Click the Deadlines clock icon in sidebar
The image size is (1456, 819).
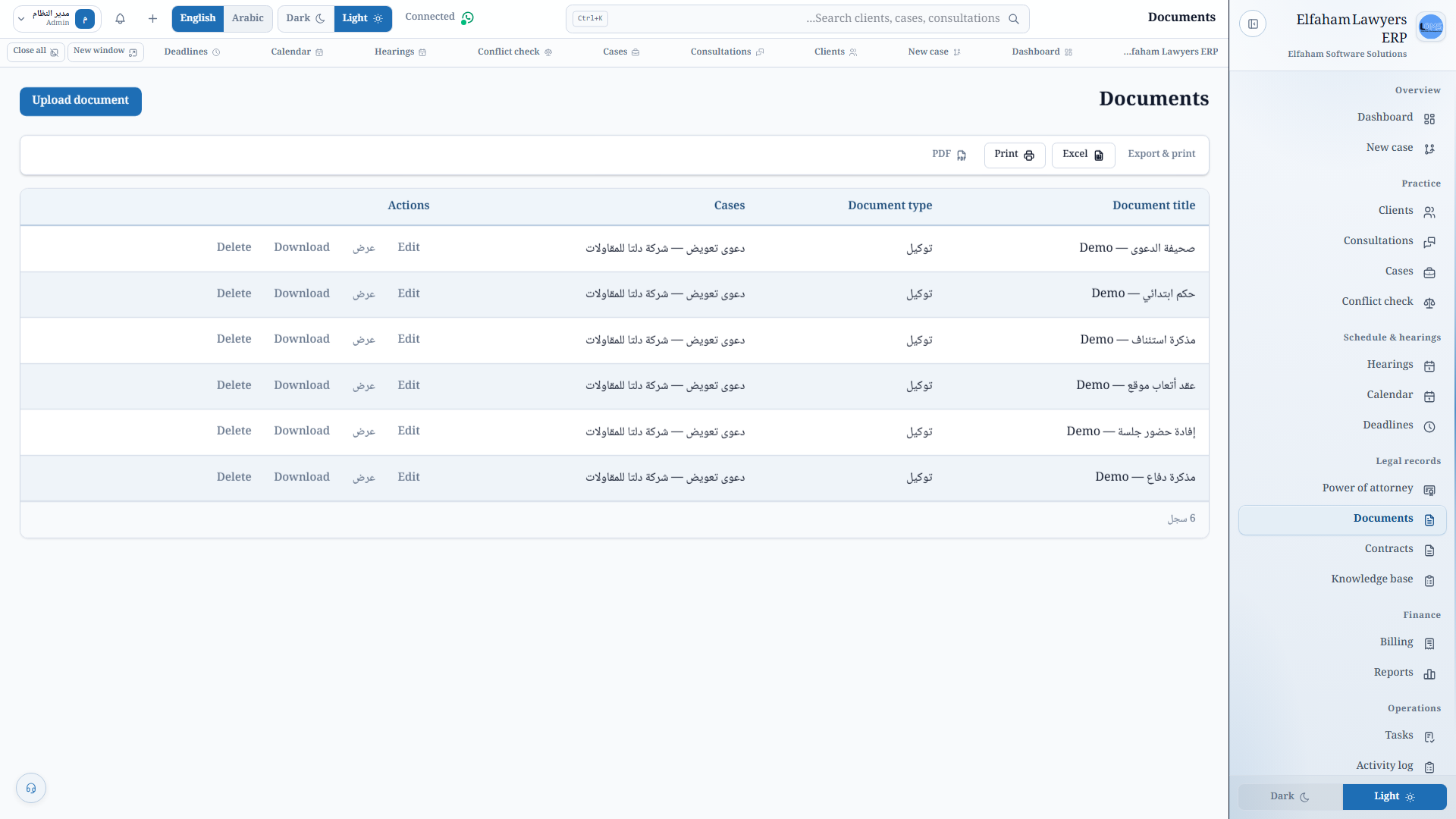pyautogui.click(x=1429, y=426)
